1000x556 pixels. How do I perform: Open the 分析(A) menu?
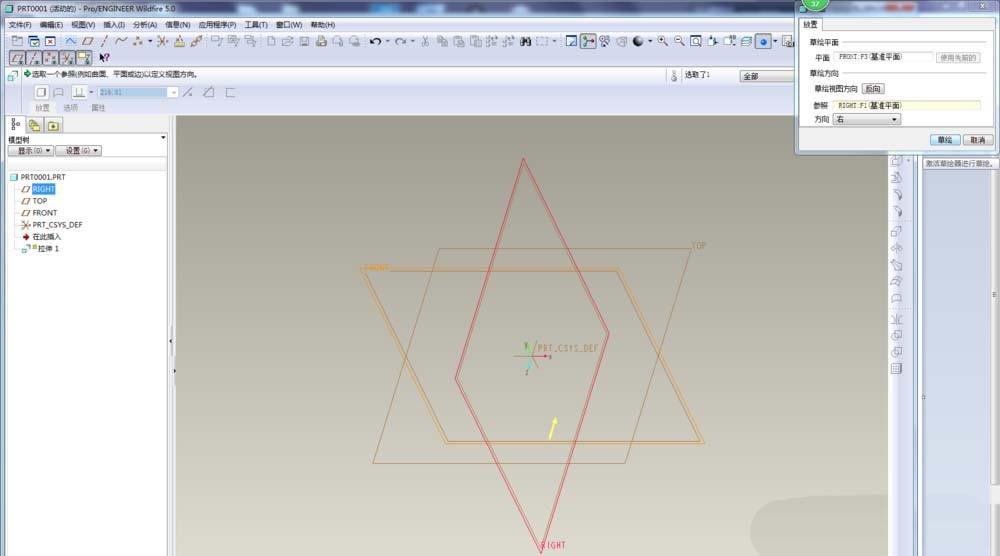(x=145, y=24)
